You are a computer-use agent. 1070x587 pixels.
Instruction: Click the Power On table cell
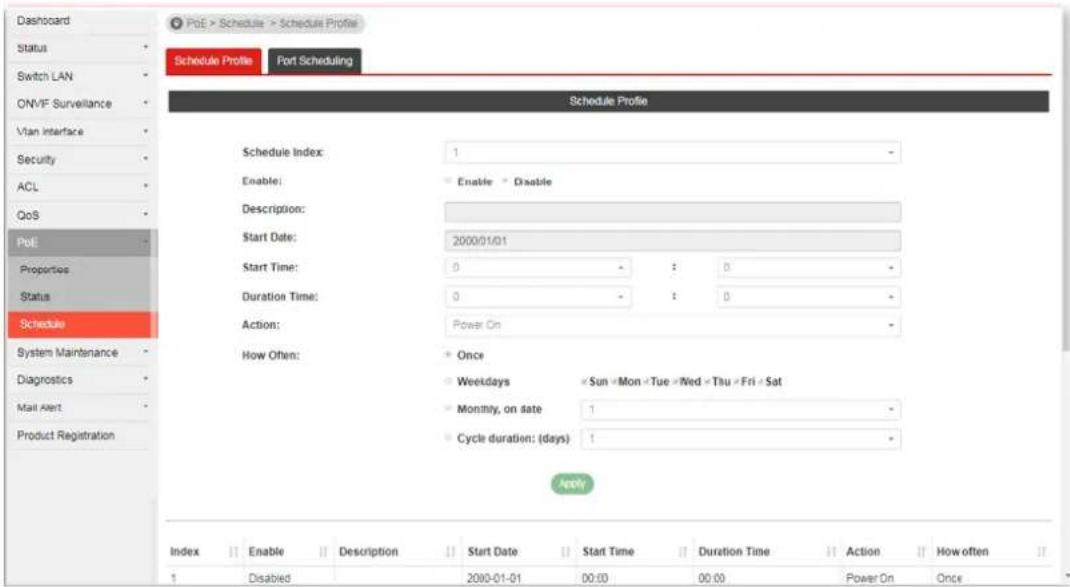click(x=869, y=578)
